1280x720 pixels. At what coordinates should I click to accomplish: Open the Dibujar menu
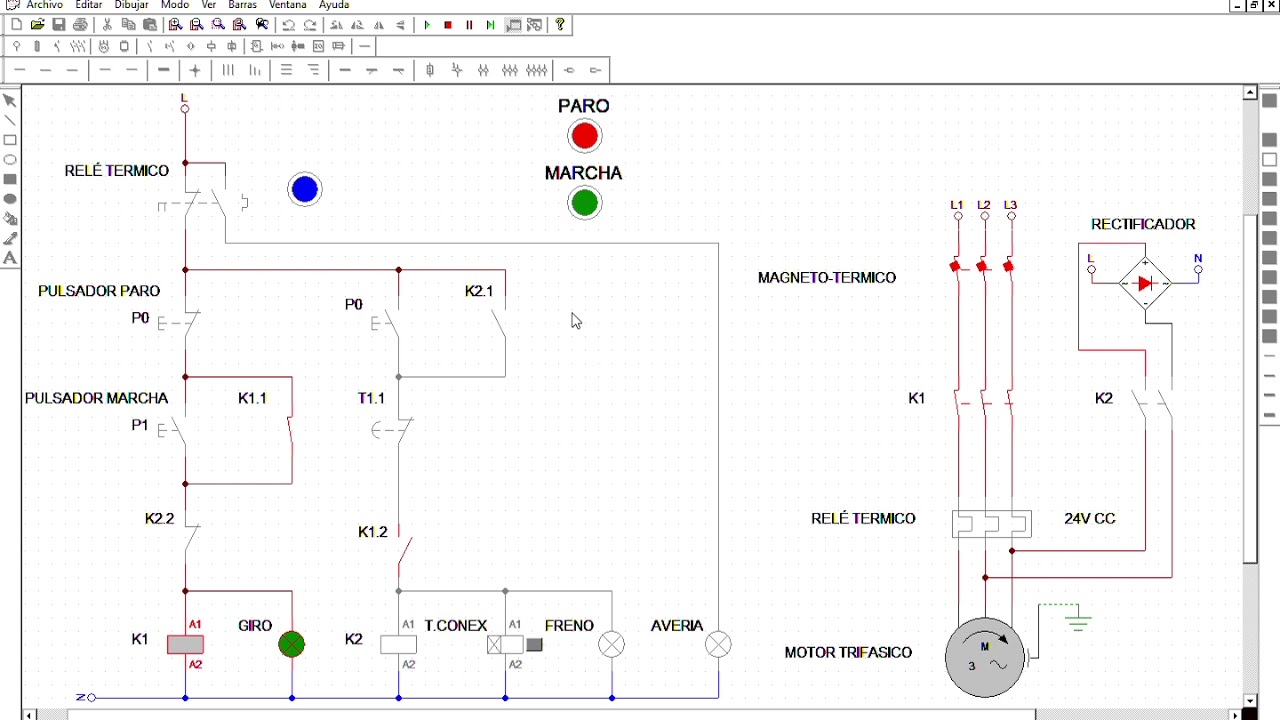point(132,5)
